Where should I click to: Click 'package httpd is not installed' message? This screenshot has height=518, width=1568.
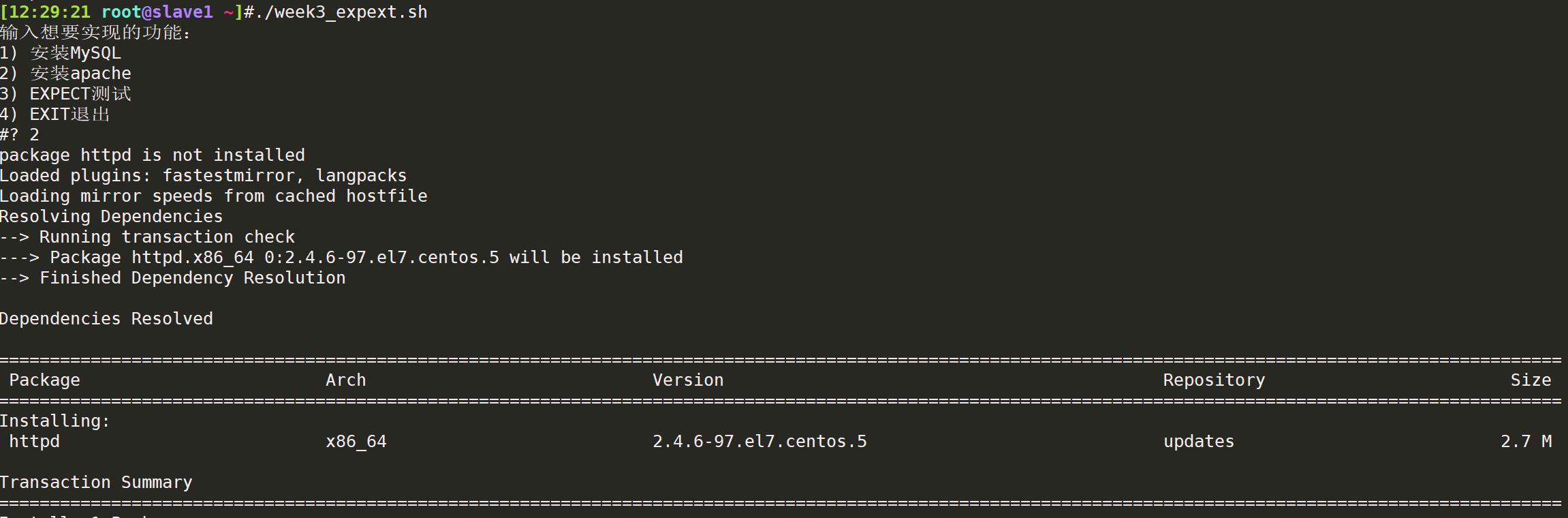(153, 155)
